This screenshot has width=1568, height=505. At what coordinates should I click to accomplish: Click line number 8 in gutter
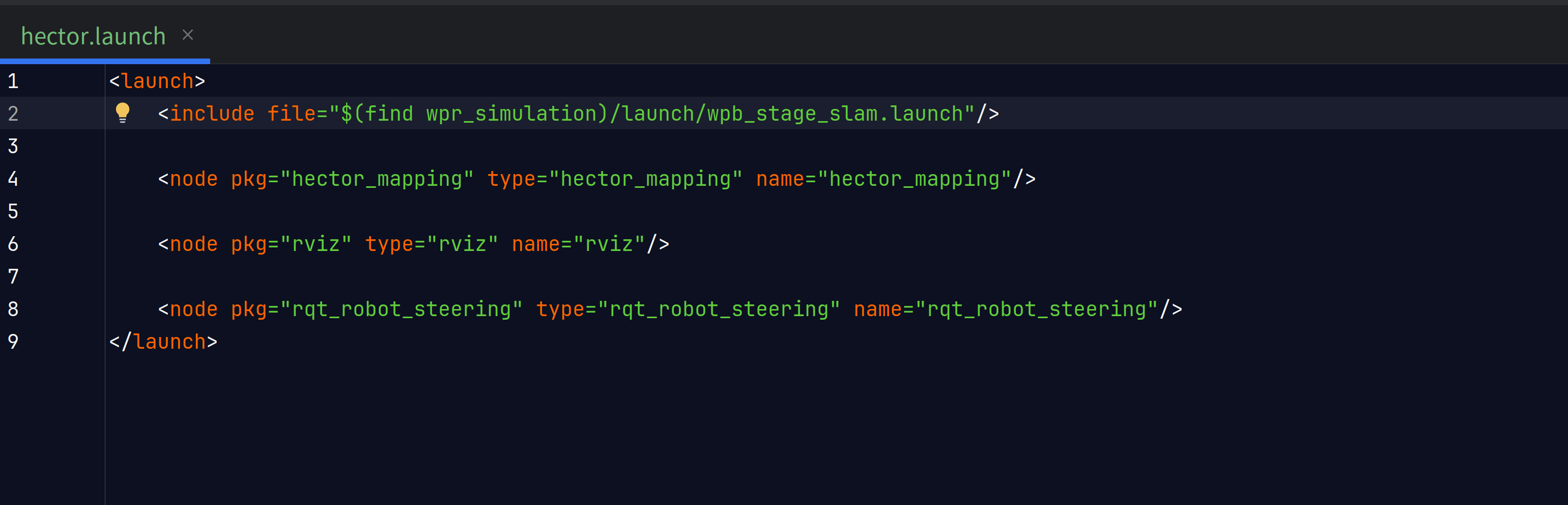pyautogui.click(x=13, y=310)
